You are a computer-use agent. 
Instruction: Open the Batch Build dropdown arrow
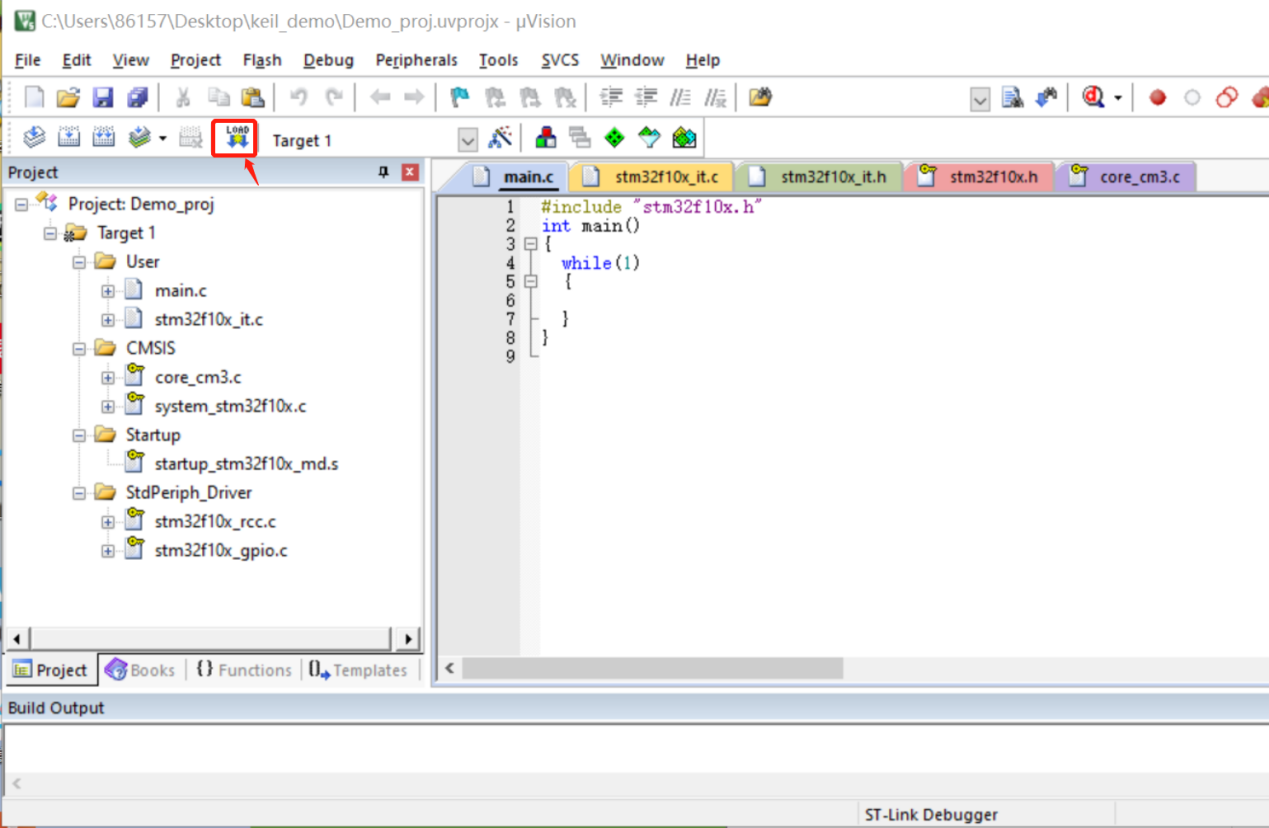[x=163, y=139]
